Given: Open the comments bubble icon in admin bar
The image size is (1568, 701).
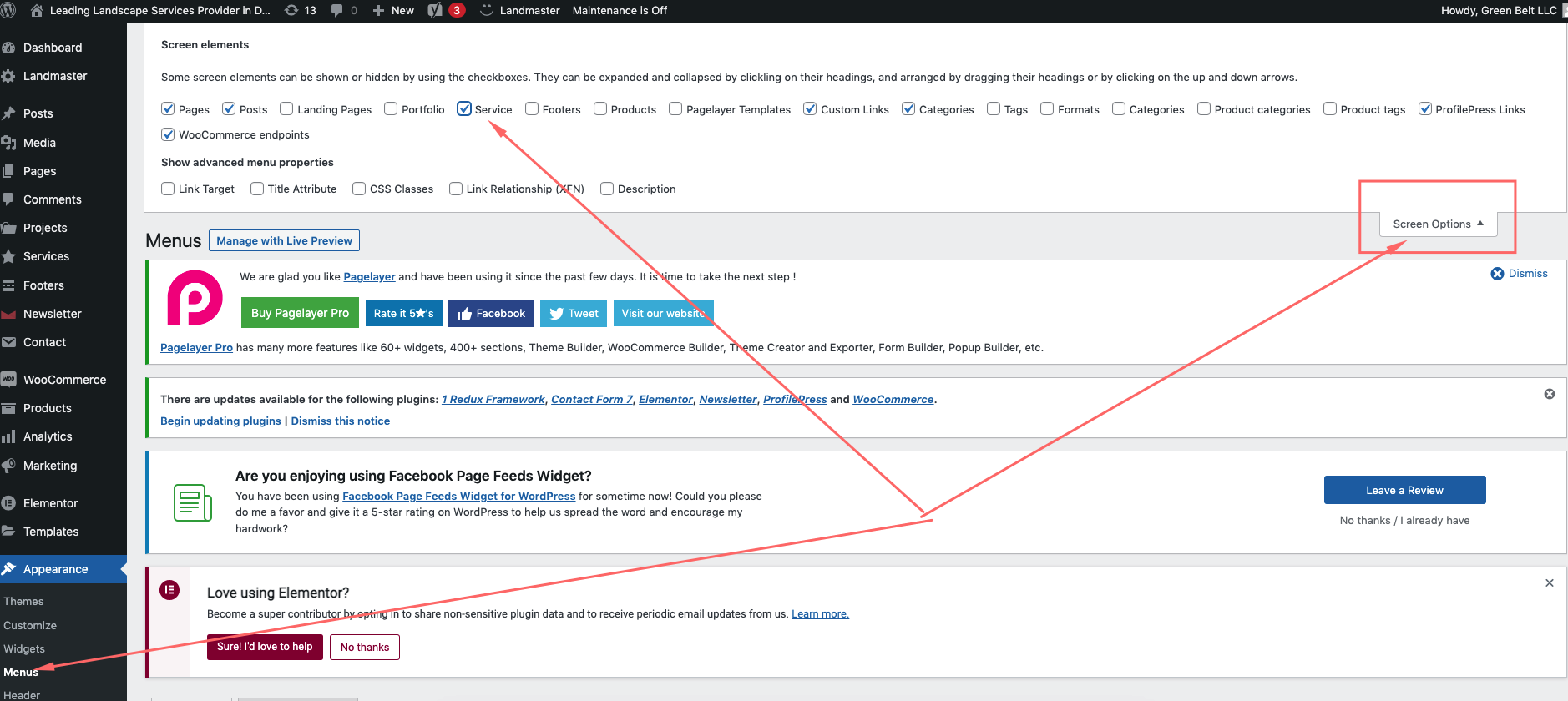Looking at the screenshot, I should (x=336, y=10).
